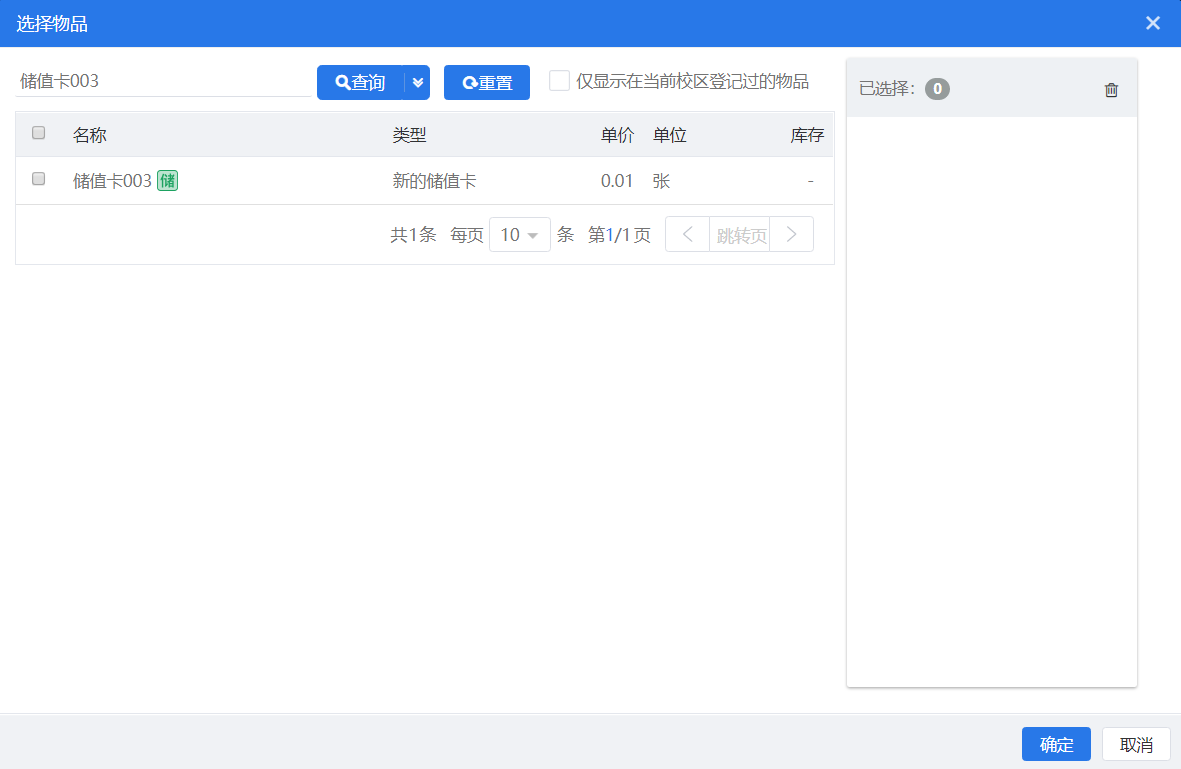
Task: Check the select-all checkbox in table header
Action: 38,133
